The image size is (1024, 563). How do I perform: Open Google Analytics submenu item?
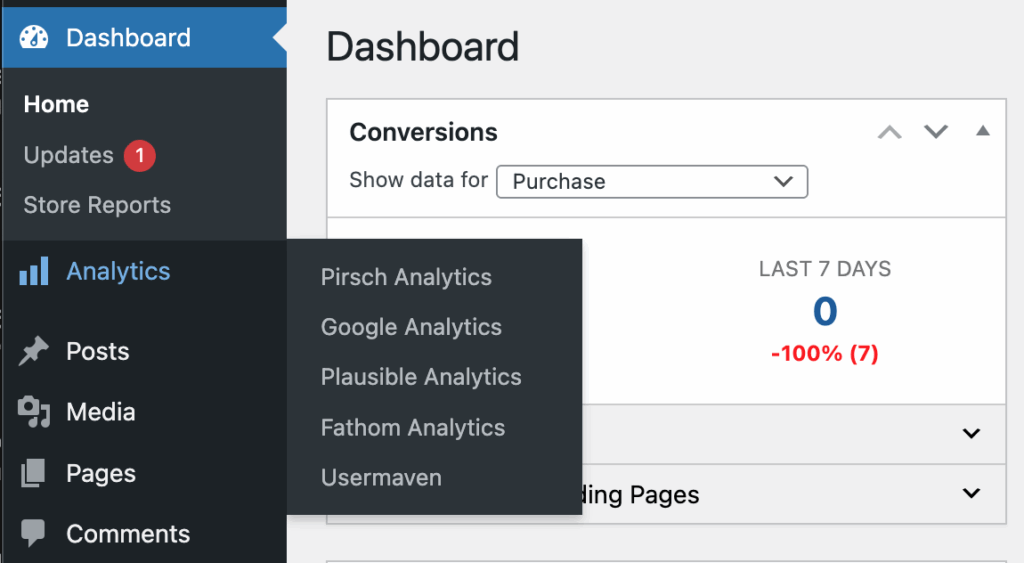point(411,327)
